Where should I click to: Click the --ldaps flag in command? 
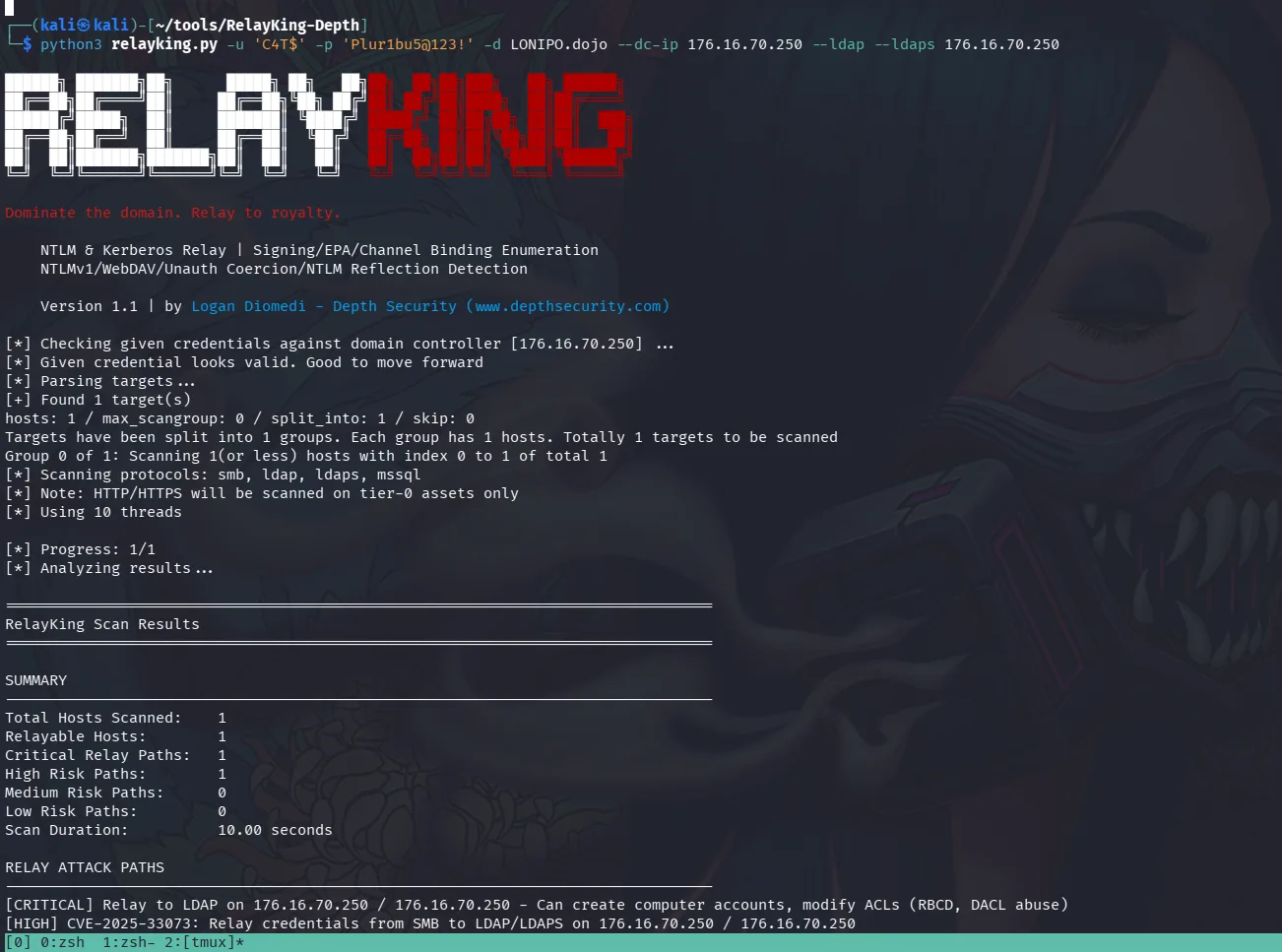[904, 44]
